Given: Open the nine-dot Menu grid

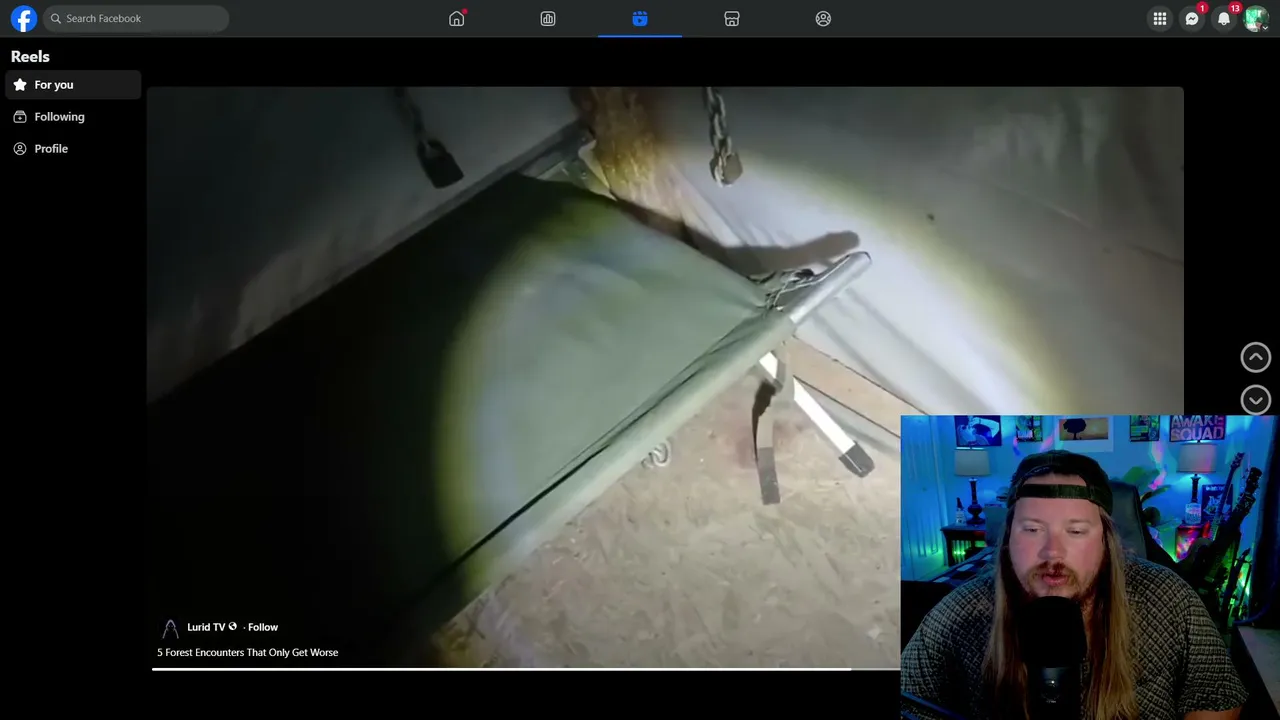Looking at the screenshot, I should pyautogui.click(x=1160, y=18).
